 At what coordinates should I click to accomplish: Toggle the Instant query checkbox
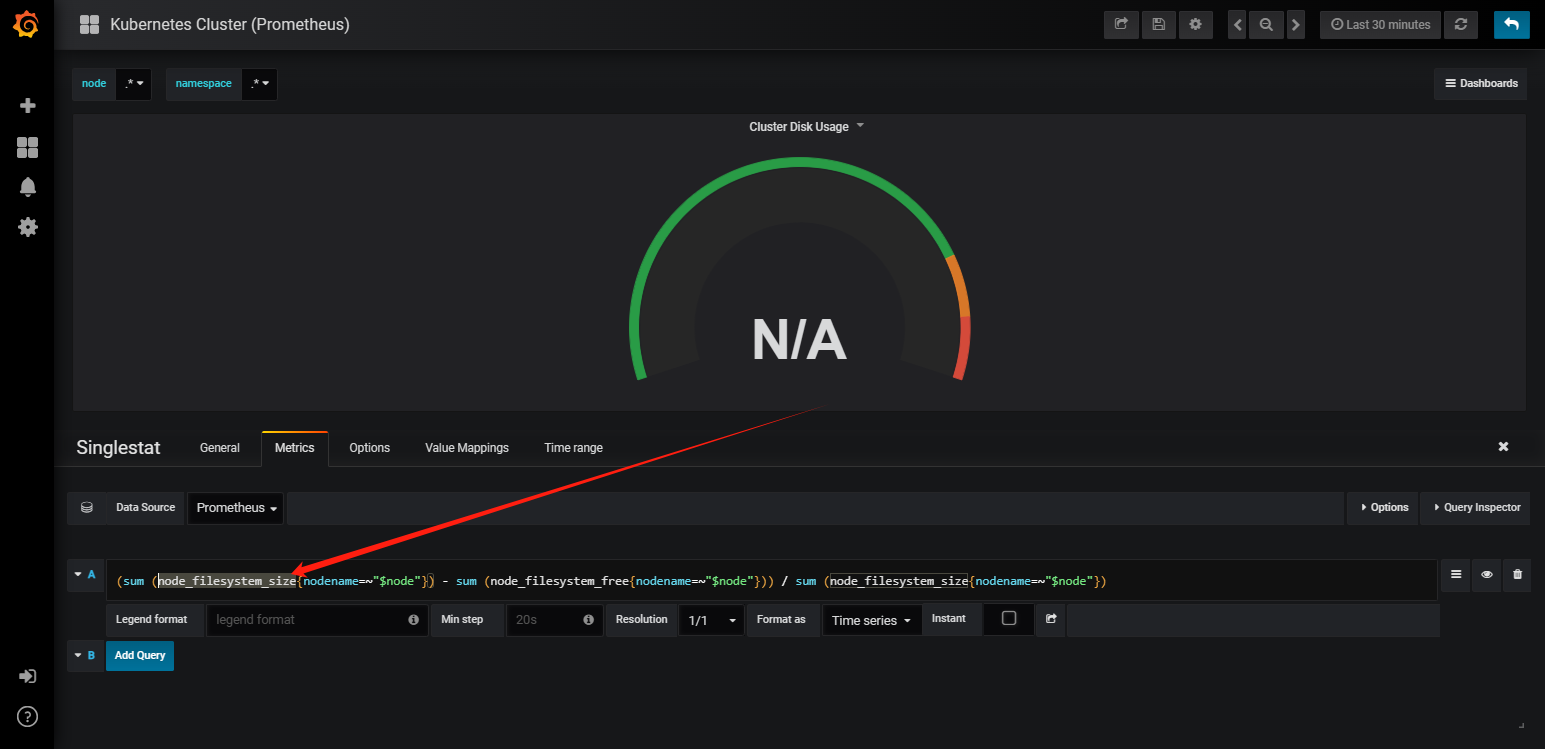(x=1009, y=618)
